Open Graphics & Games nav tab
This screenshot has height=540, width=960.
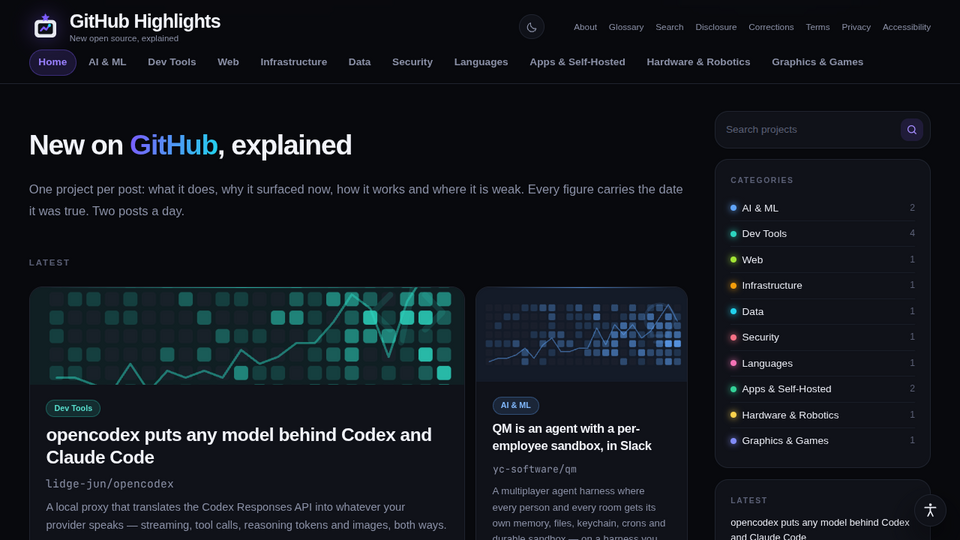817,62
